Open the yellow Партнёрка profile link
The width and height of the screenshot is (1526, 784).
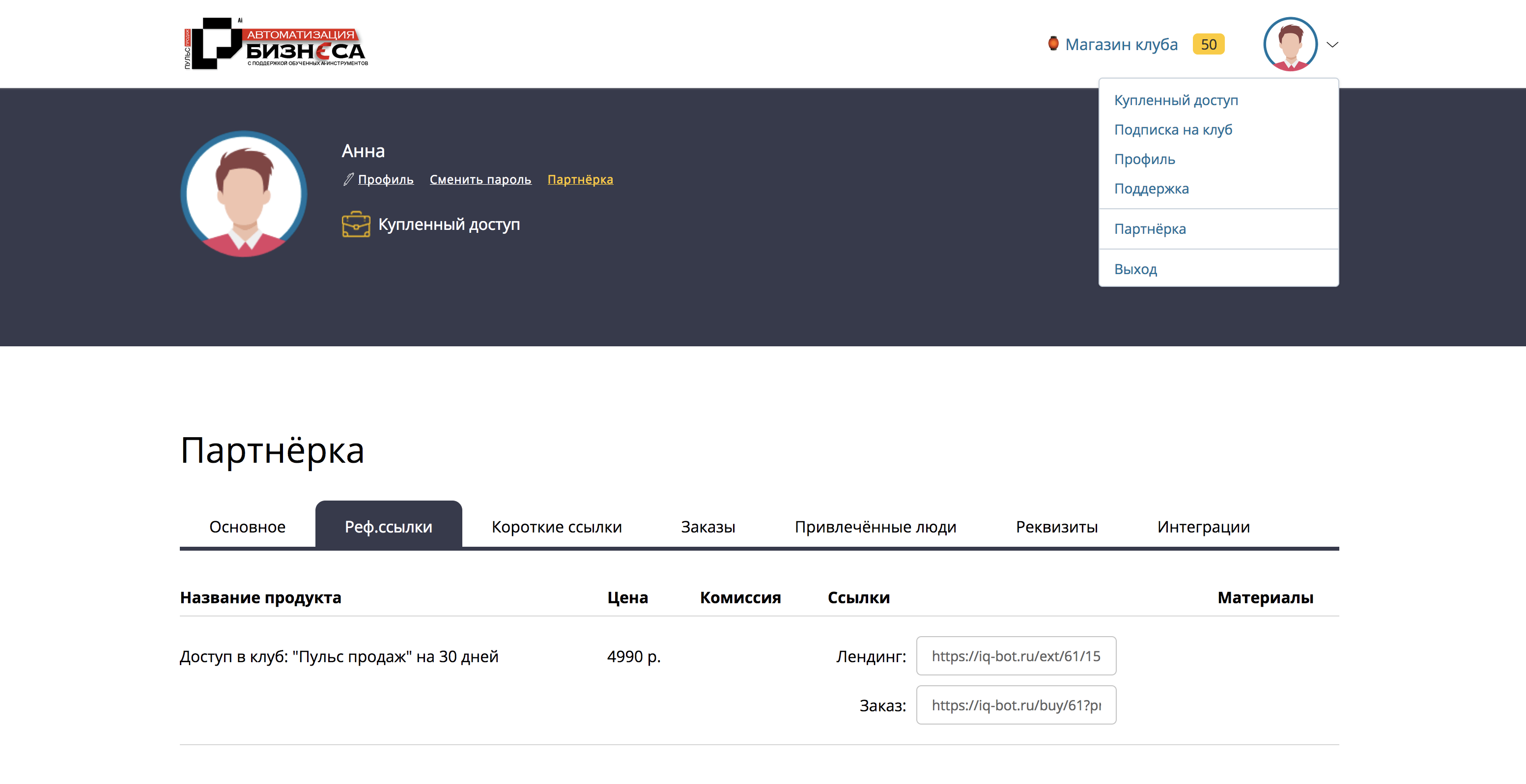(x=580, y=179)
